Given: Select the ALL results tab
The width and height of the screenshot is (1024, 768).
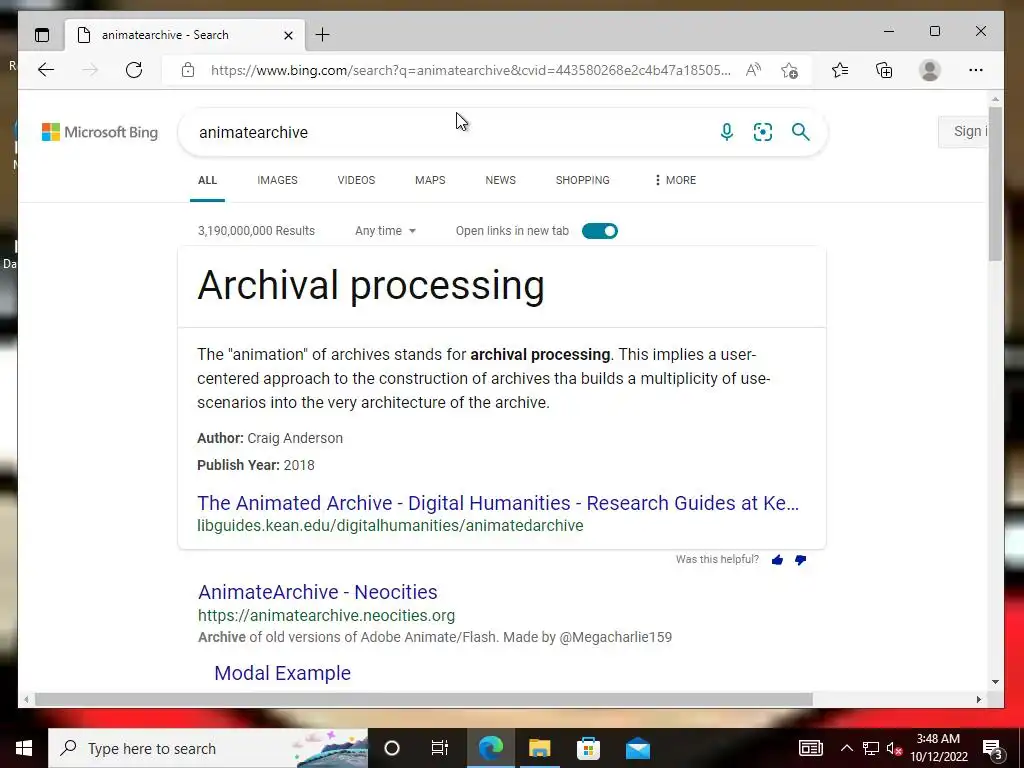Looking at the screenshot, I should [207, 180].
